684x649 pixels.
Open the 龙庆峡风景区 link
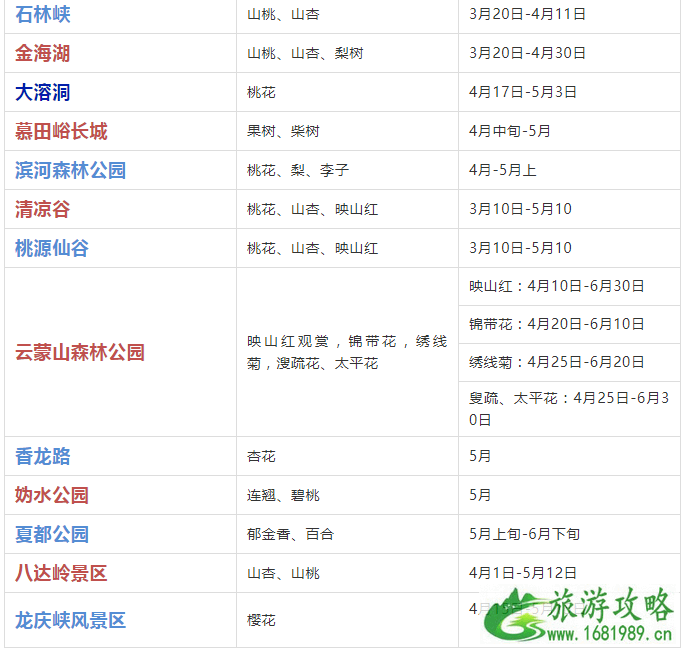70,621
